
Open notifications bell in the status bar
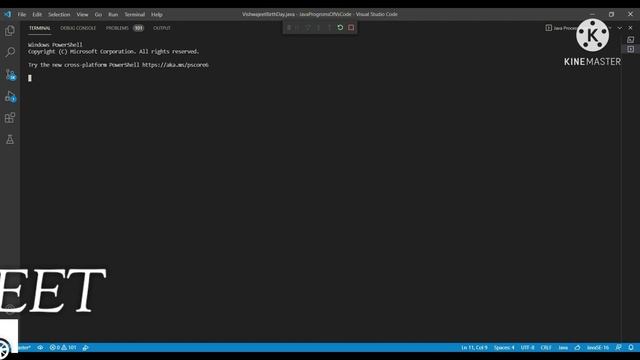(631, 347)
